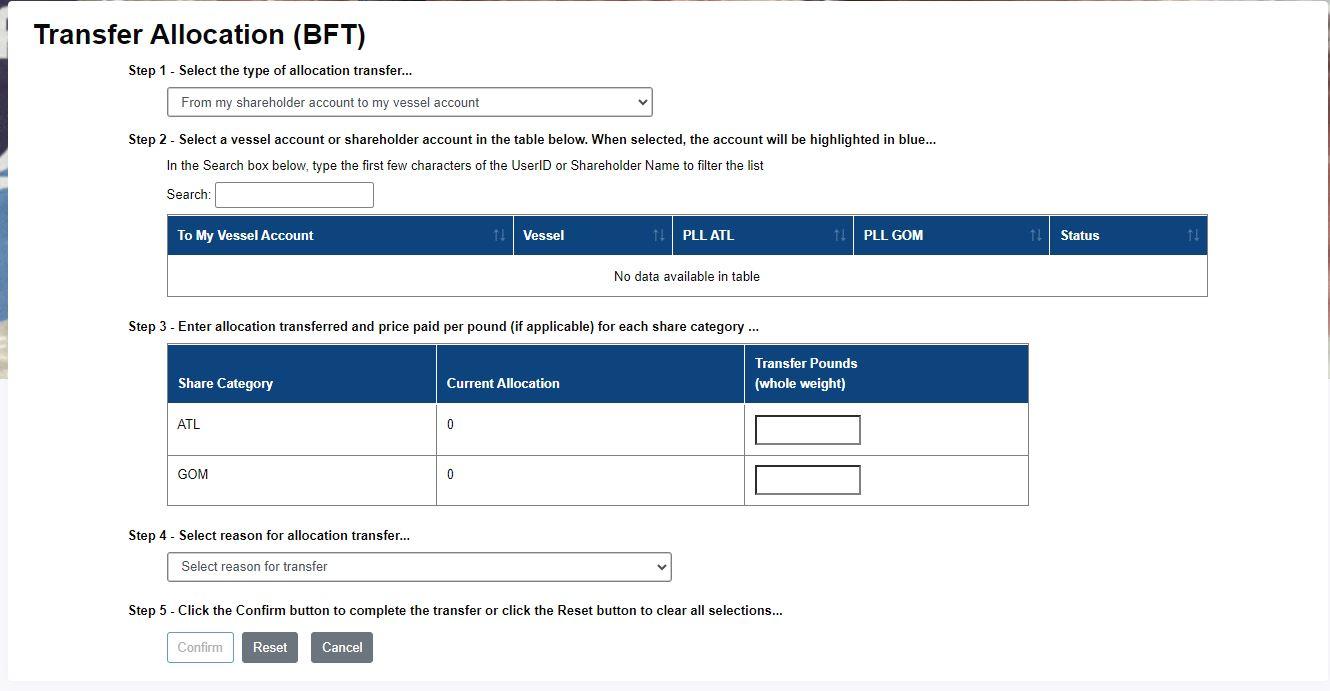The image size is (1330, 691).
Task: Click the sort arrows on the Status column
Action: tap(1192, 236)
